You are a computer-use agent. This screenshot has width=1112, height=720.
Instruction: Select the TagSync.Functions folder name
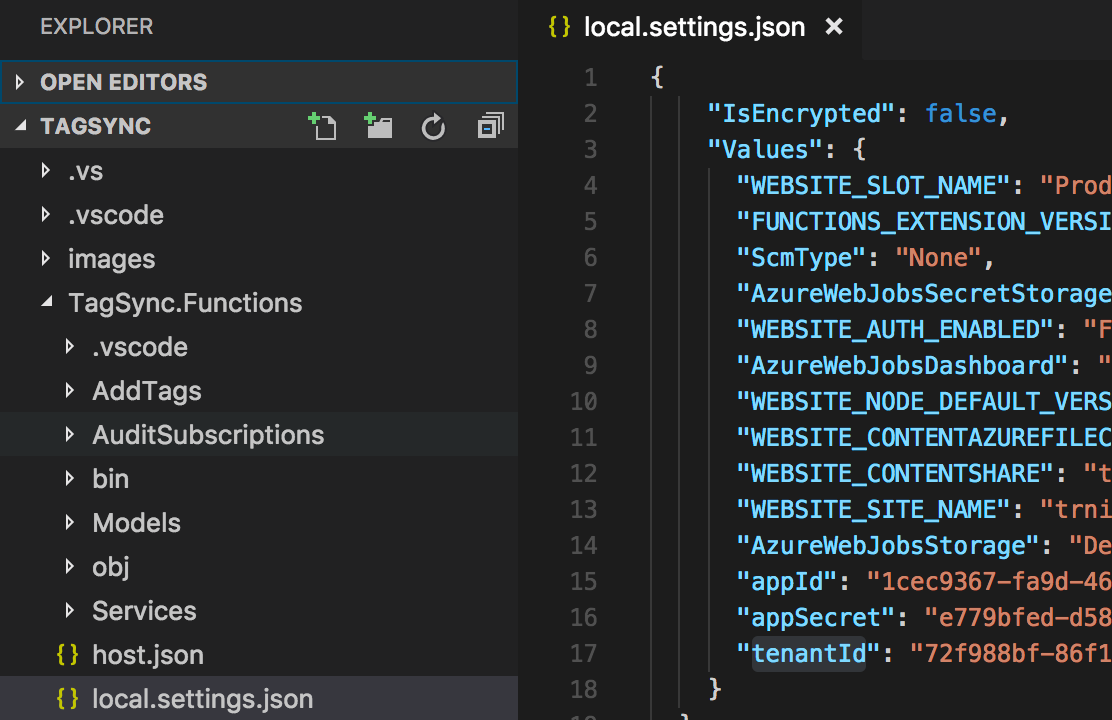(185, 303)
